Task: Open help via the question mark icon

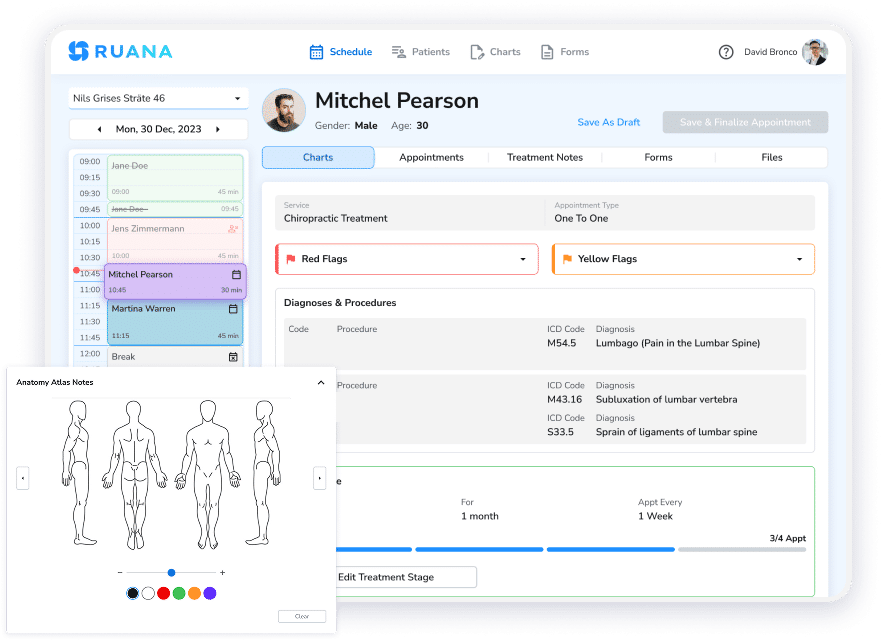Action: (x=726, y=51)
